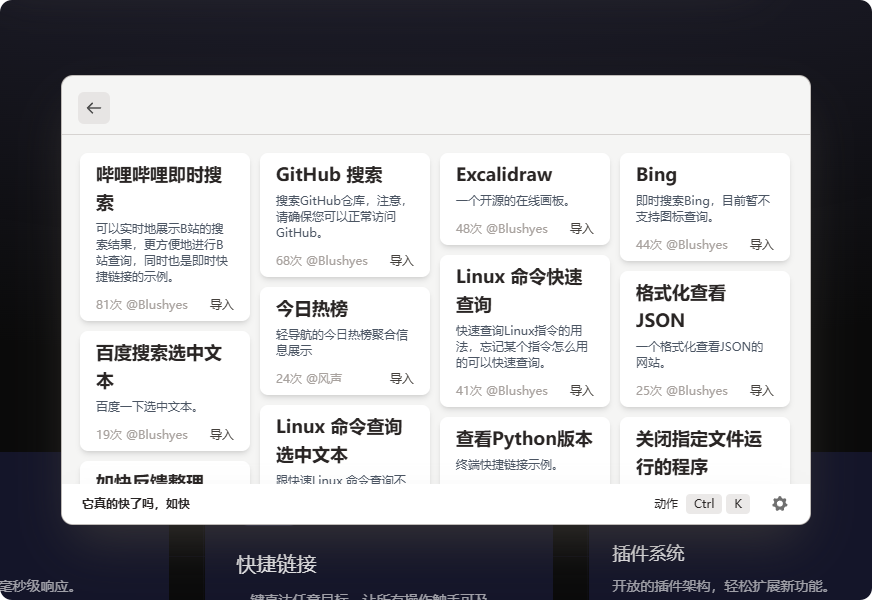Select the 查看Python版本 card title
The height and width of the screenshot is (600, 872).
coord(524,439)
